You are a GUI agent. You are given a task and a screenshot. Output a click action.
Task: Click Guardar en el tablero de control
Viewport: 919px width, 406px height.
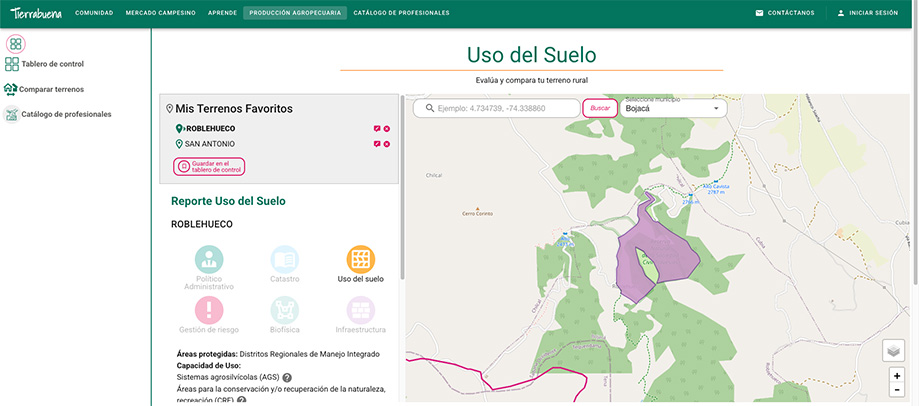209,166
